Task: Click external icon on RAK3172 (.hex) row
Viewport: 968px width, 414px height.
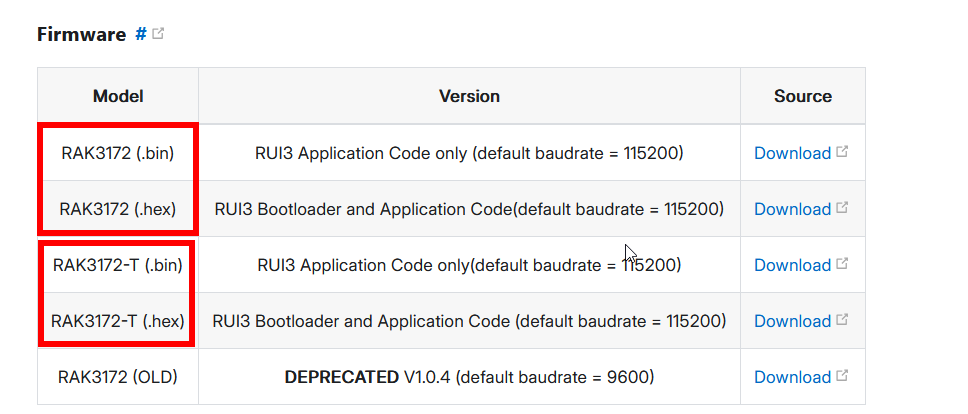Action: (842, 208)
